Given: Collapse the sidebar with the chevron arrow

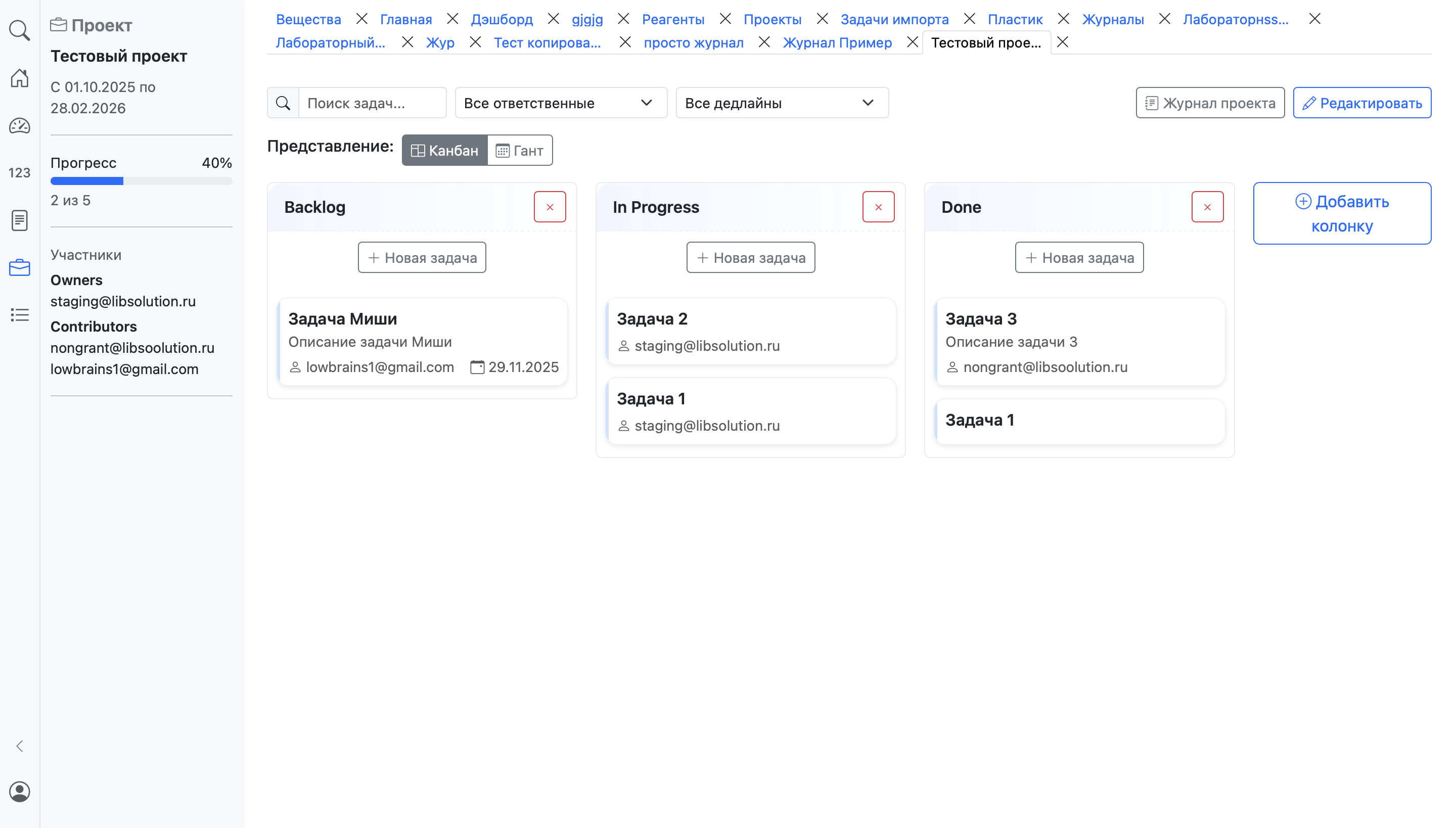Looking at the screenshot, I should click(x=19, y=746).
